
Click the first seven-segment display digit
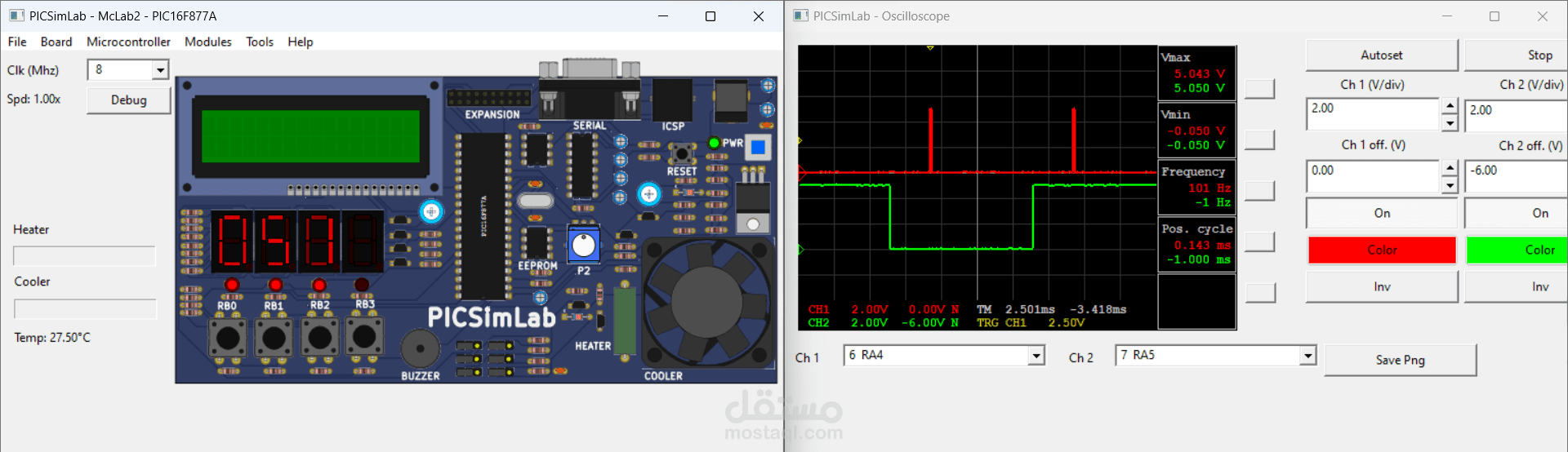(233, 241)
